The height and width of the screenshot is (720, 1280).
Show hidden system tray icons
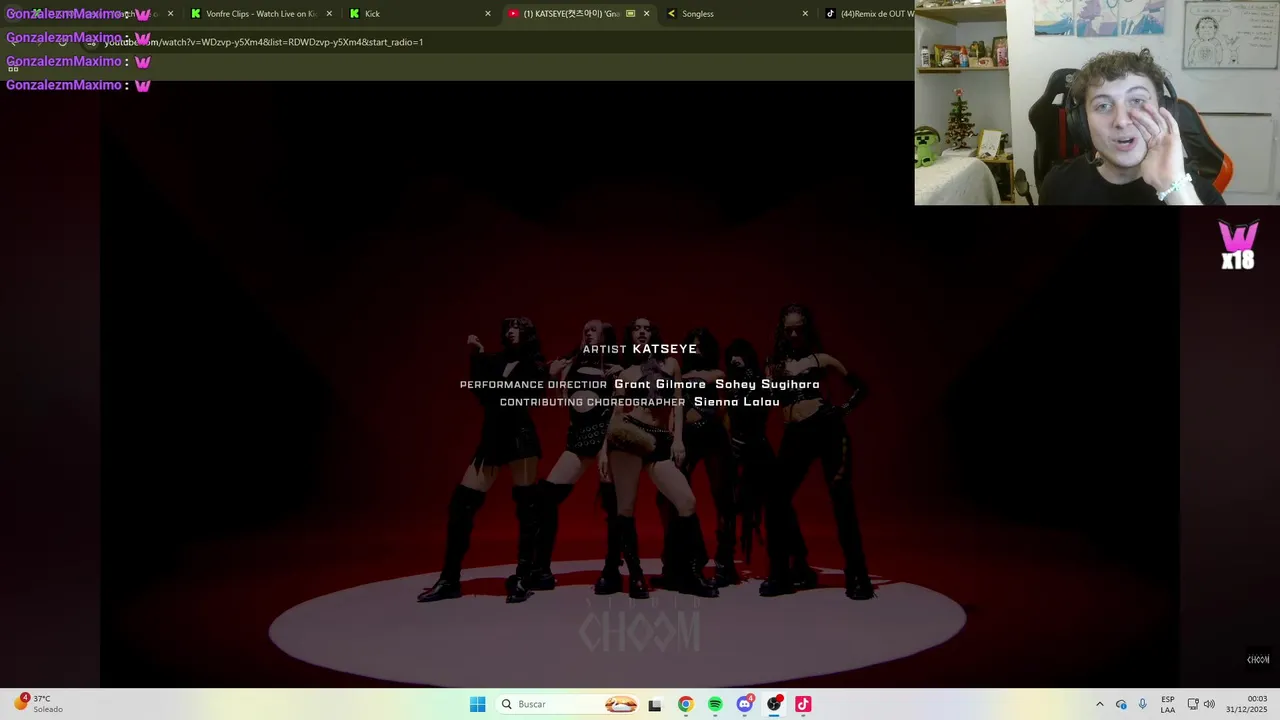coord(1100,704)
